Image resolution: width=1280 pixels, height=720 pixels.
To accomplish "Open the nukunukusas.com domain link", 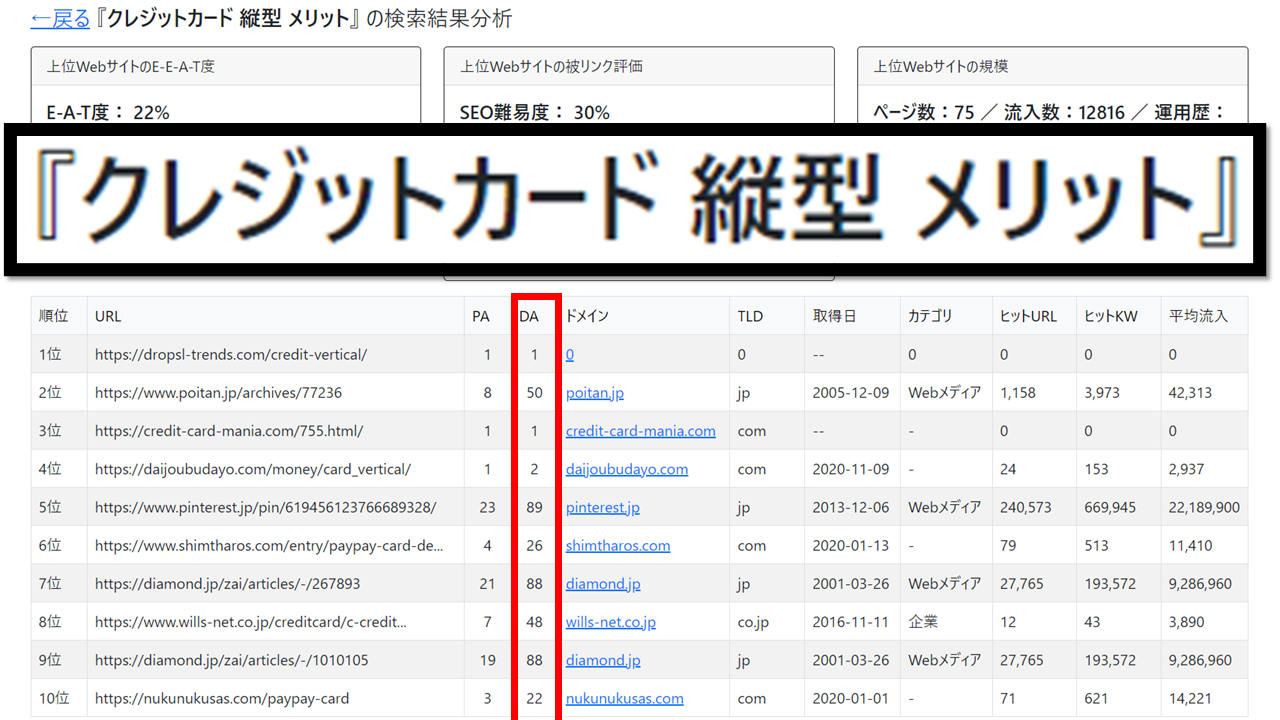I will pyautogui.click(x=622, y=698).
